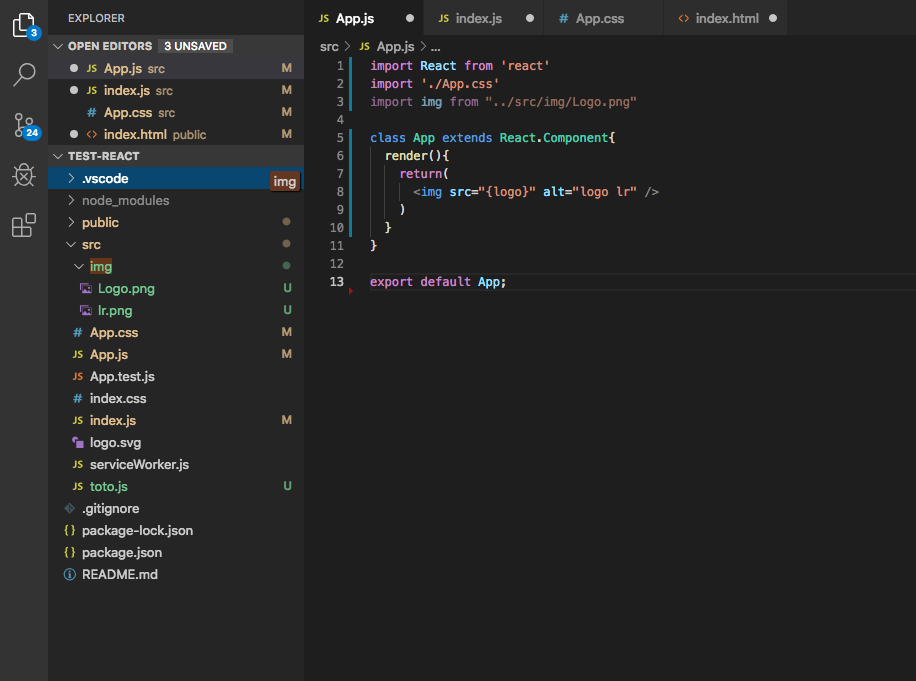Open the breadcrumb ellipsis symbol dropdown
This screenshot has width=916, height=681.
[436, 47]
